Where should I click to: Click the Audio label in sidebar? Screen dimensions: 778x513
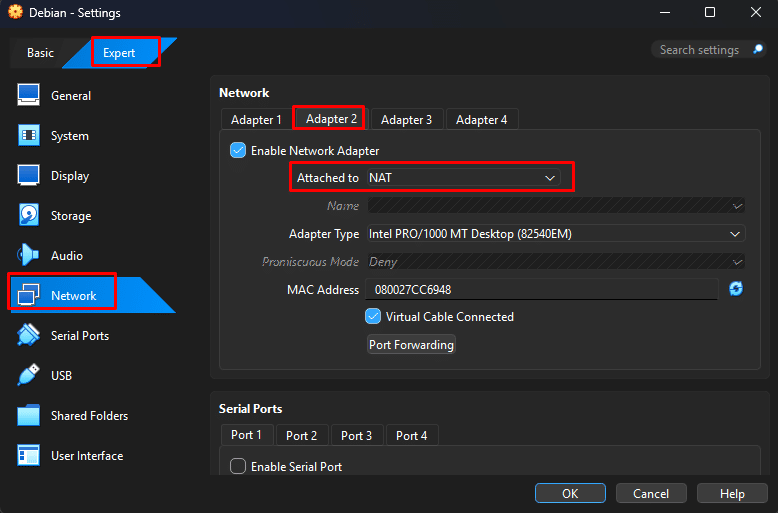[66, 256]
